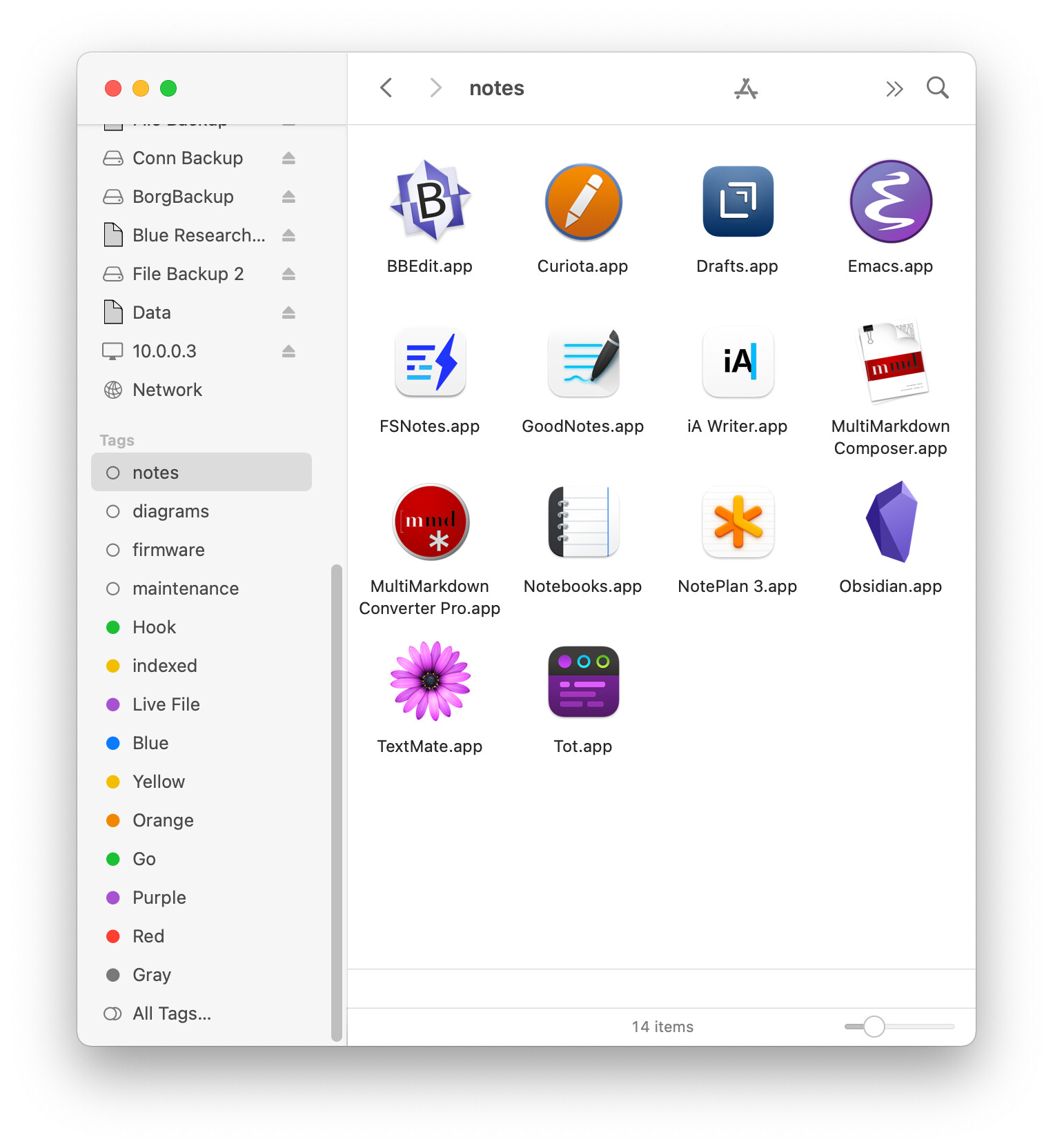Open All Tags… in the sidebar
The width and height of the screenshot is (1053, 1148).
(x=171, y=1013)
